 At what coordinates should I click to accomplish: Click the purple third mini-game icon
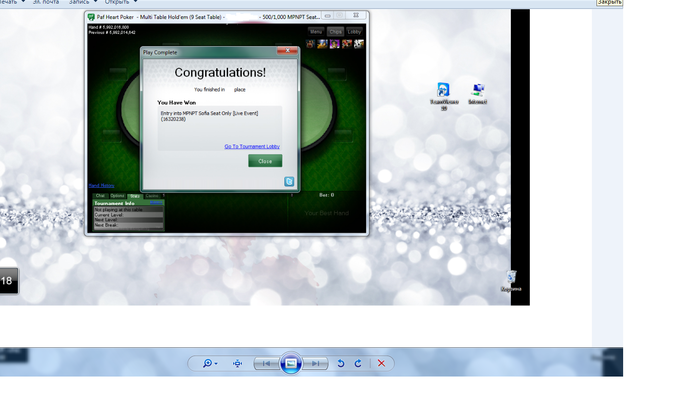[x=334, y=44]
